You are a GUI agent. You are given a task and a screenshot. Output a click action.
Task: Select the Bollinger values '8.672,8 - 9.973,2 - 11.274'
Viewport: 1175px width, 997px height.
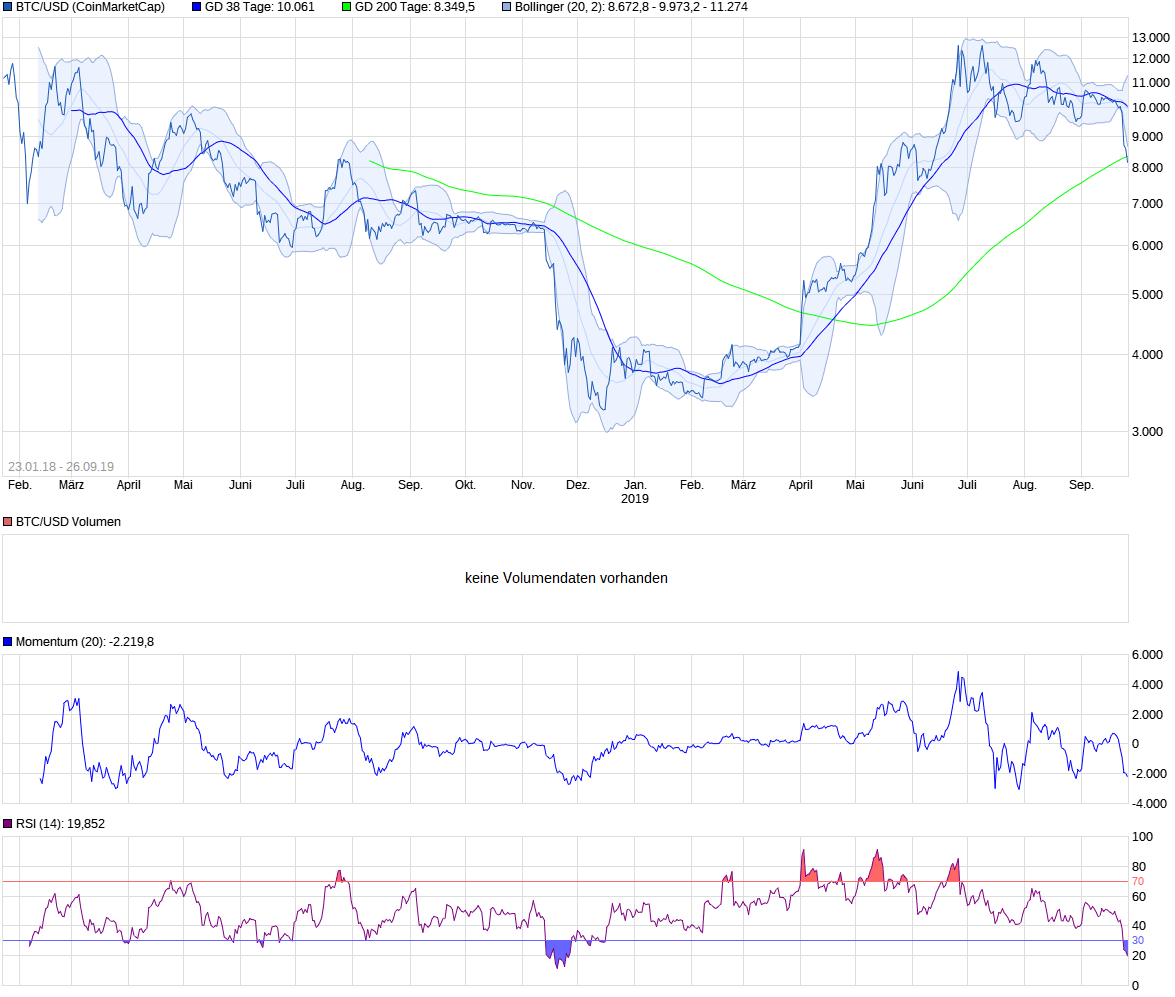click(677, 7)
